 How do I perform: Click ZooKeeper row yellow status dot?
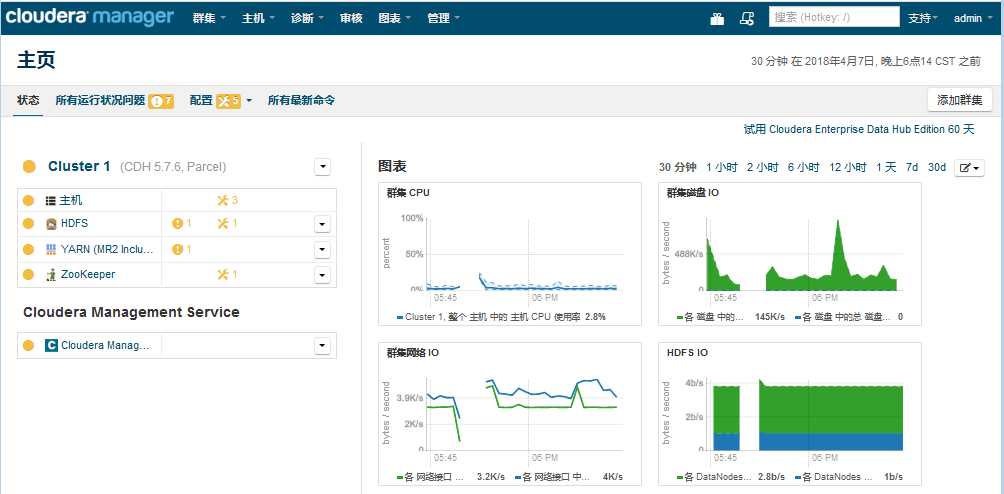click(28, 275)
